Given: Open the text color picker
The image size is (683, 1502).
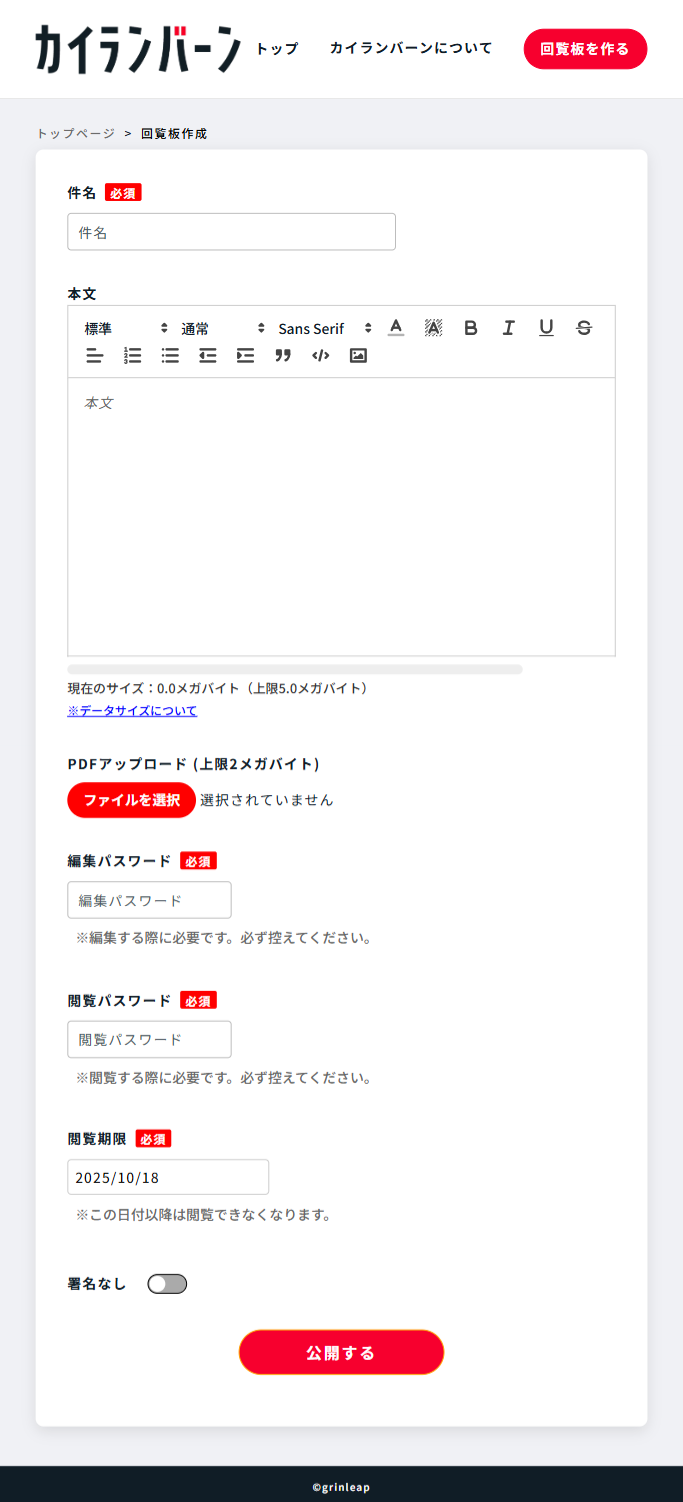Looking at the screenshot, I should 396,328.
